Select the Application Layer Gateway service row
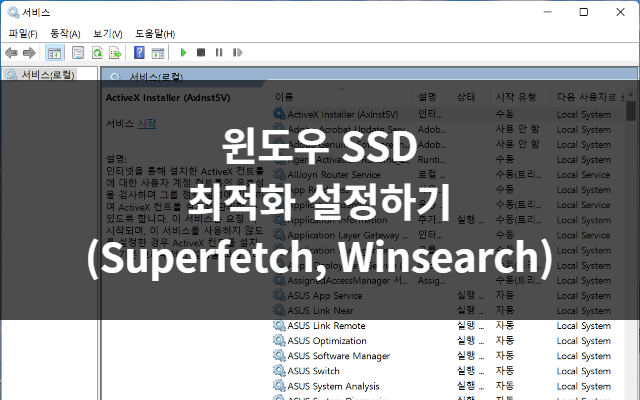This screenshot has width=640, height=400. point(448,235)
